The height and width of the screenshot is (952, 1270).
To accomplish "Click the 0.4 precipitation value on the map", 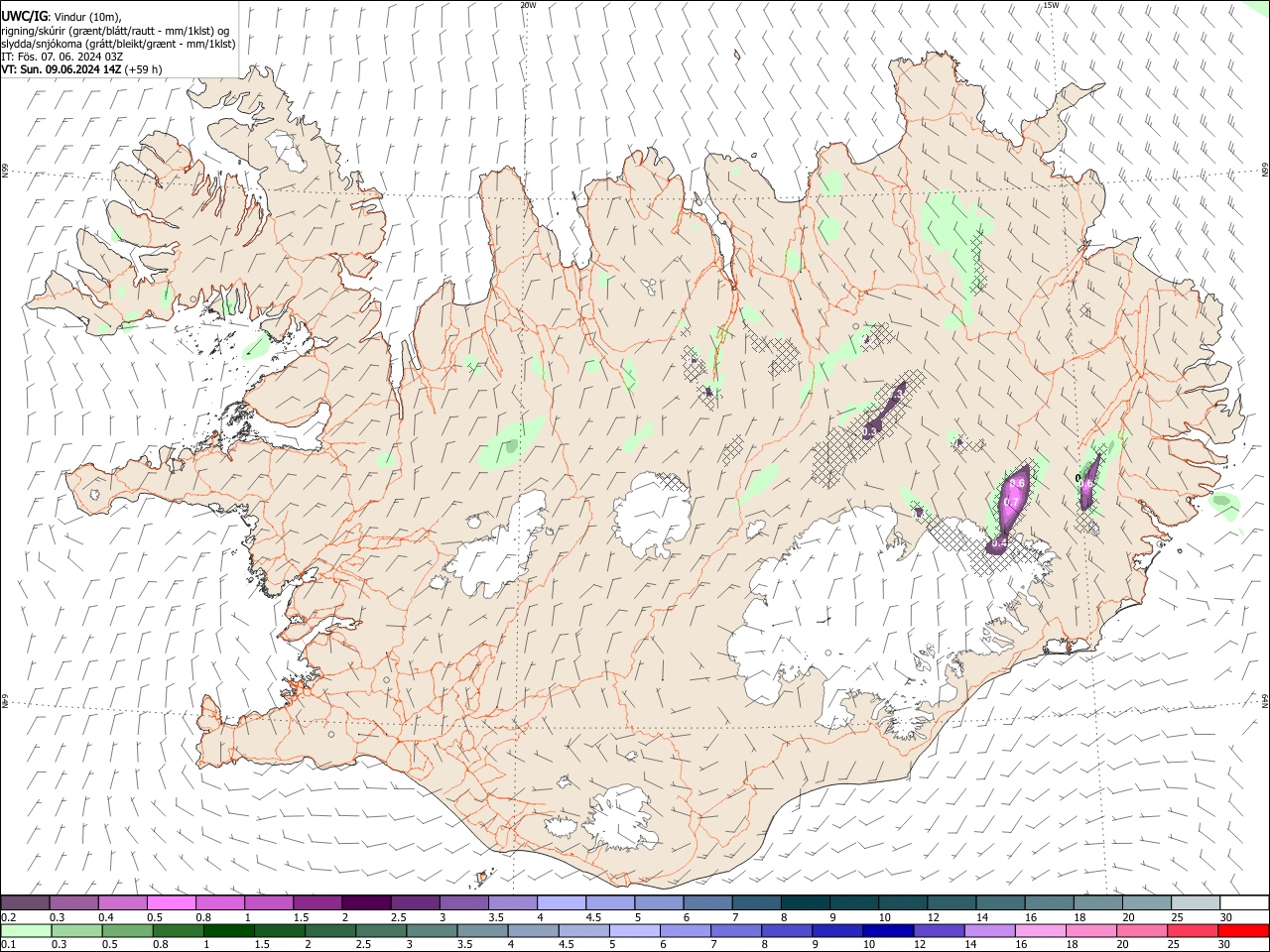I will click(x=999, y=541).
